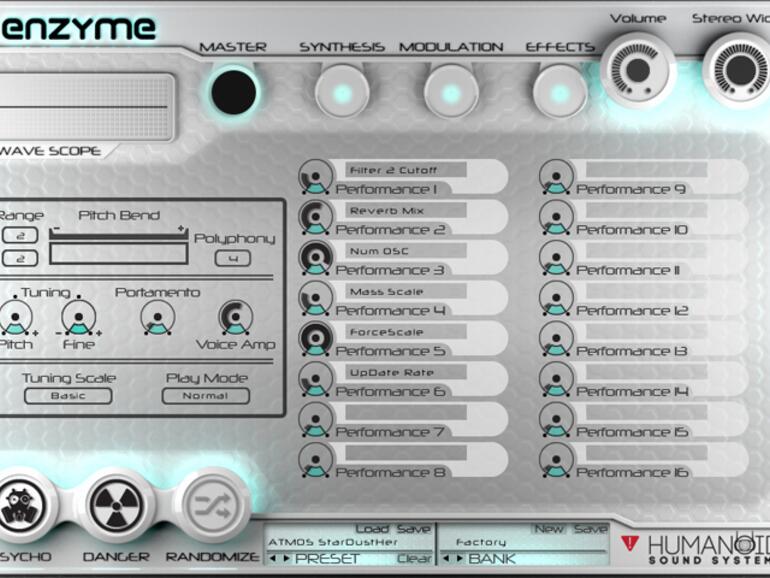Click the Performance 8 knob
This screenshot has width=770, height=578.
coord(316,460)
